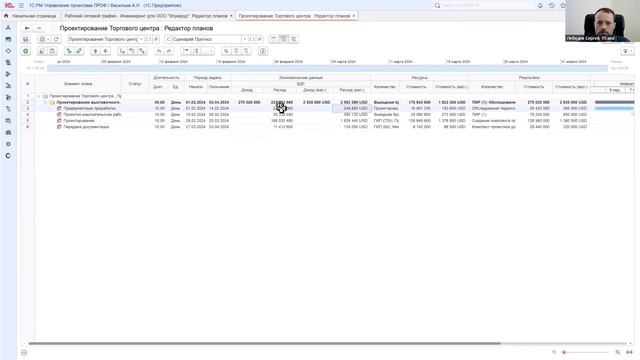Screen dimensions: 640x360
Task: Close the 'Рабочий сетевой график' tab
Action: click(x=231, y=16)
